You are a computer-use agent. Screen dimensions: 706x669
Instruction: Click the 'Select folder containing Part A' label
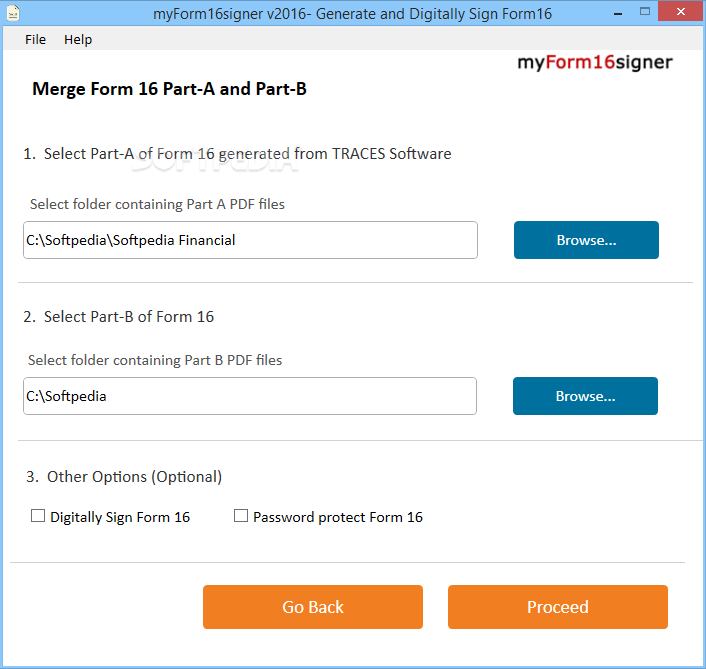click(157, 204)
